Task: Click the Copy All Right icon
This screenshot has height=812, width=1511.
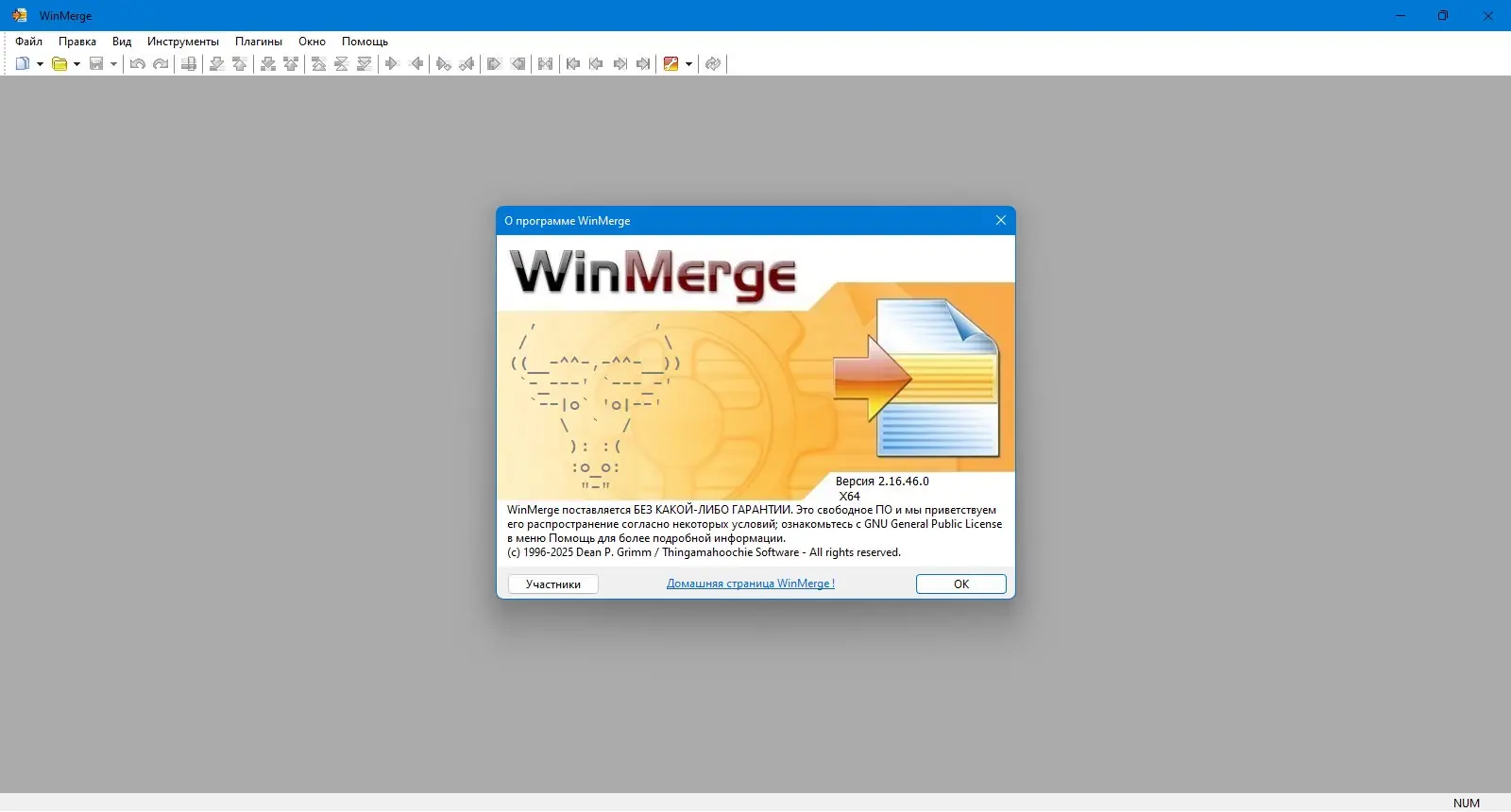Action: 494,64
